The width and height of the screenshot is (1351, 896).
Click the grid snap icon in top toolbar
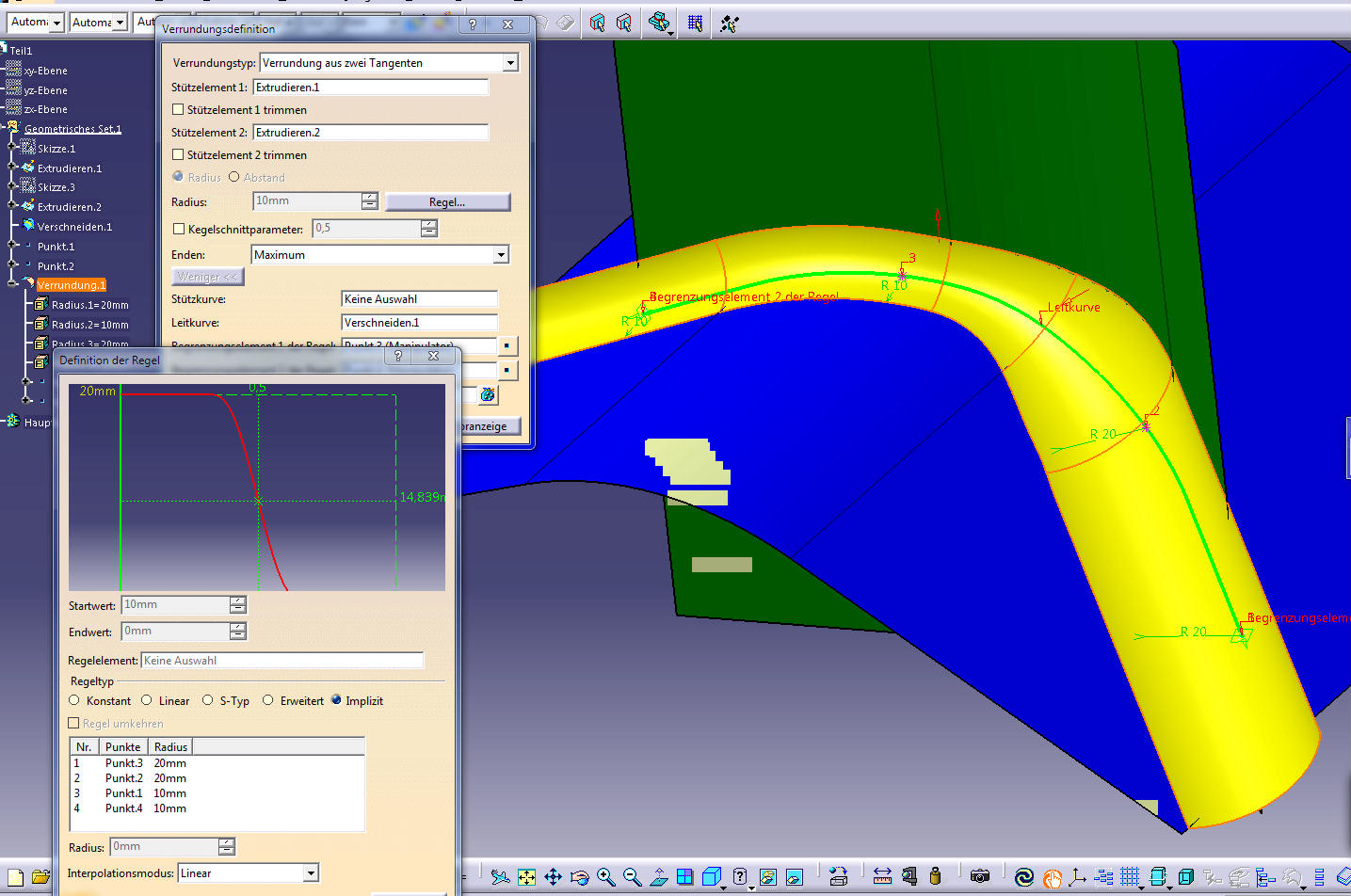695,23
